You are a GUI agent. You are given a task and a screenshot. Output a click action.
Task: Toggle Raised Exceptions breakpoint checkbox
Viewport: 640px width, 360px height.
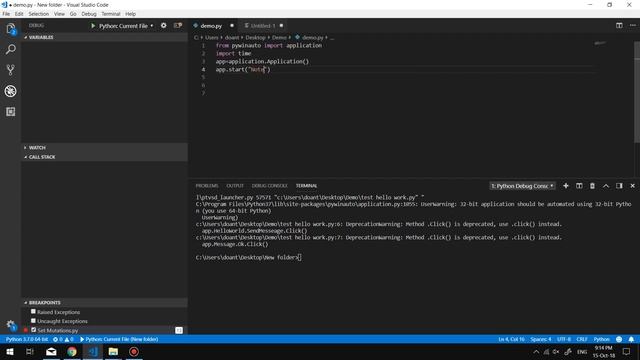pyautogui.click(x=33, y=312)
